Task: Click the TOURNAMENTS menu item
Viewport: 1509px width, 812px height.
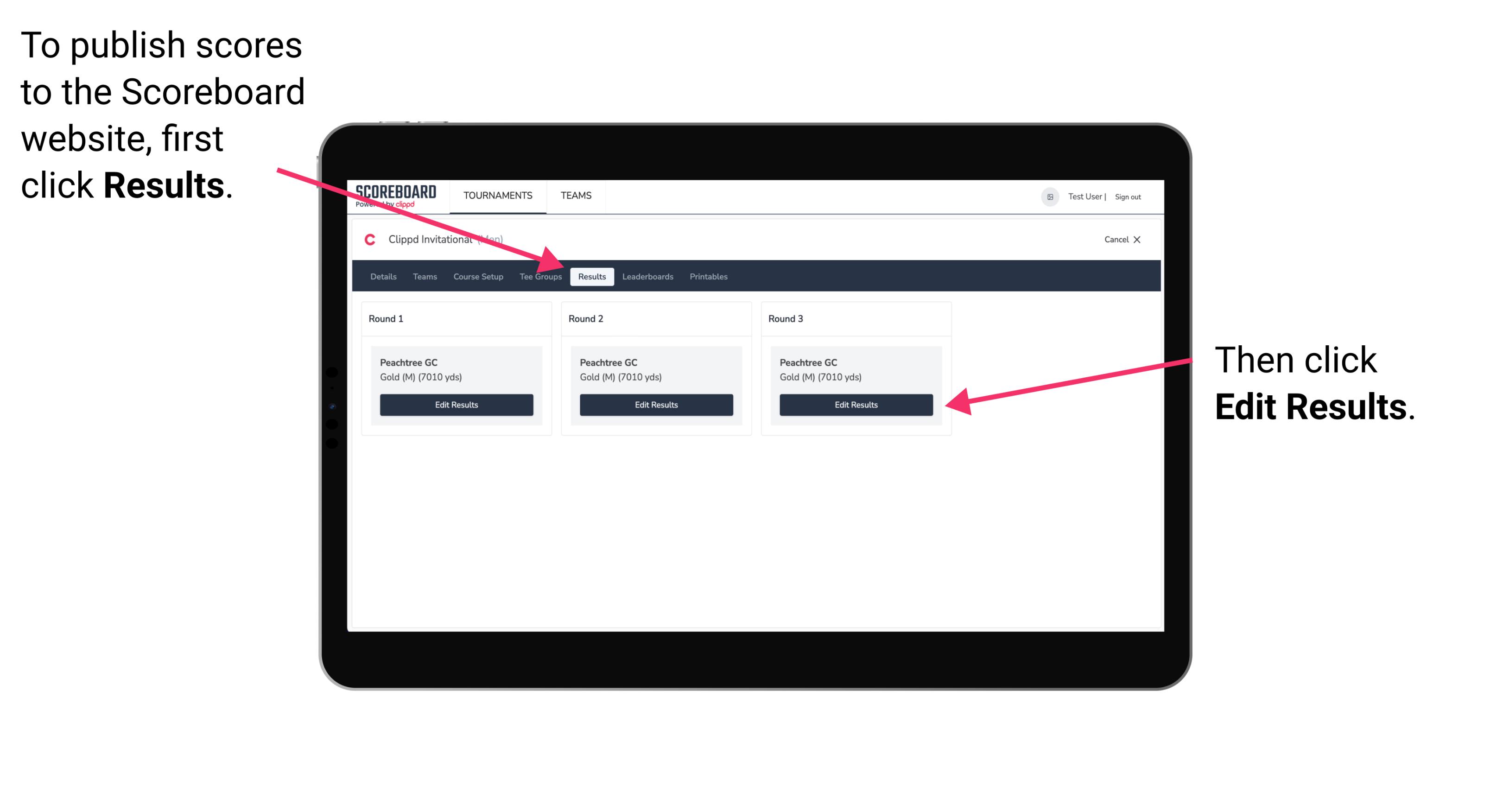Action: [496, 195]
